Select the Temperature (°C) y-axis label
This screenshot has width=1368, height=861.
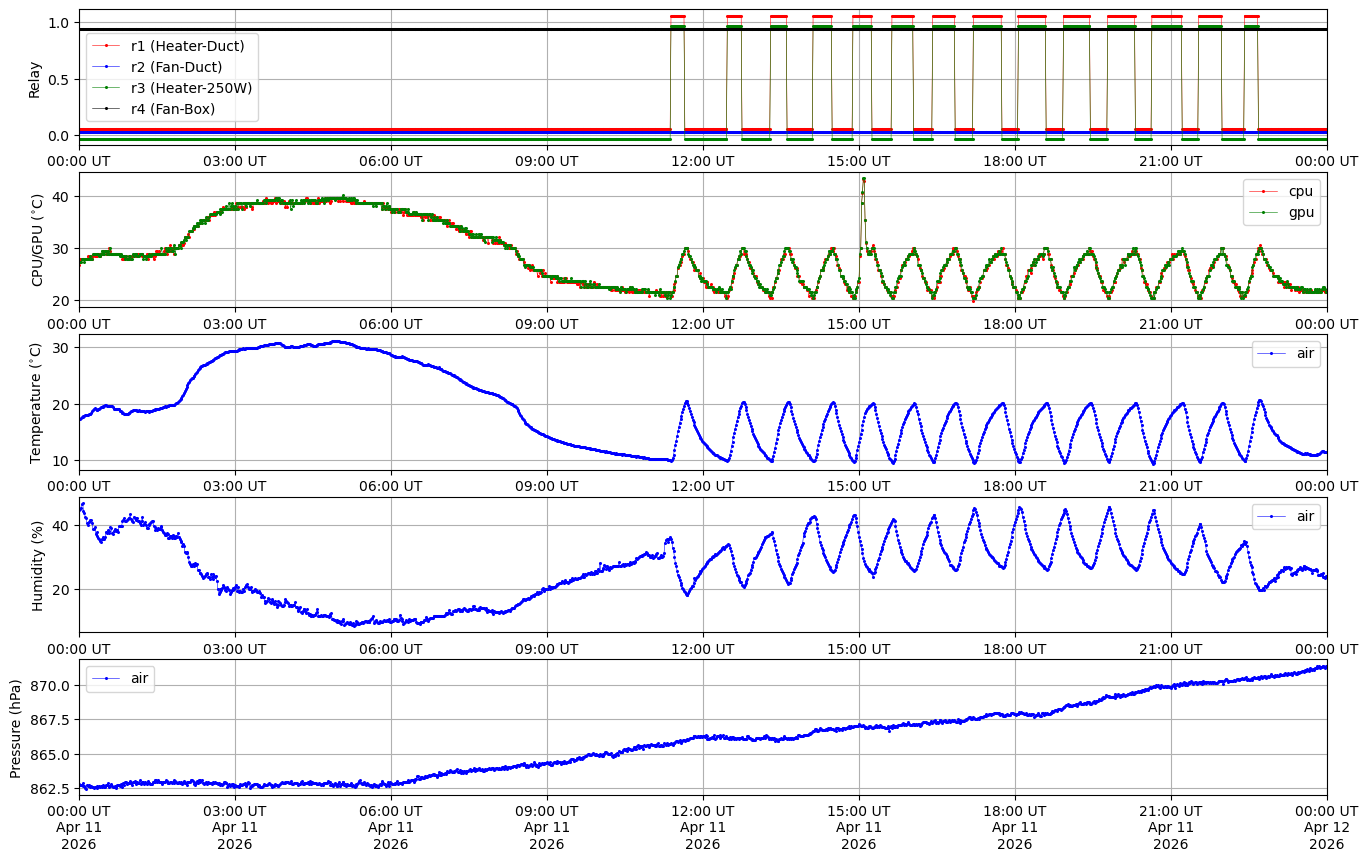[x=35, y=402]
